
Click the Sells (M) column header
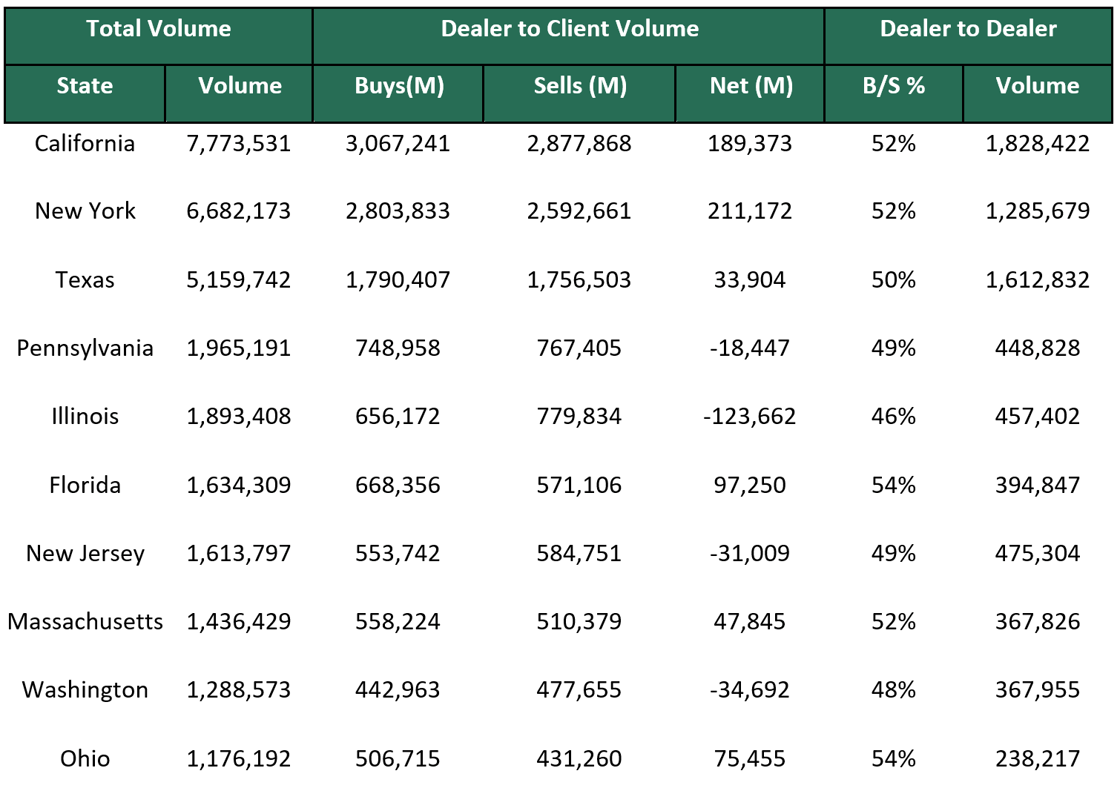(x=579, y=94)
